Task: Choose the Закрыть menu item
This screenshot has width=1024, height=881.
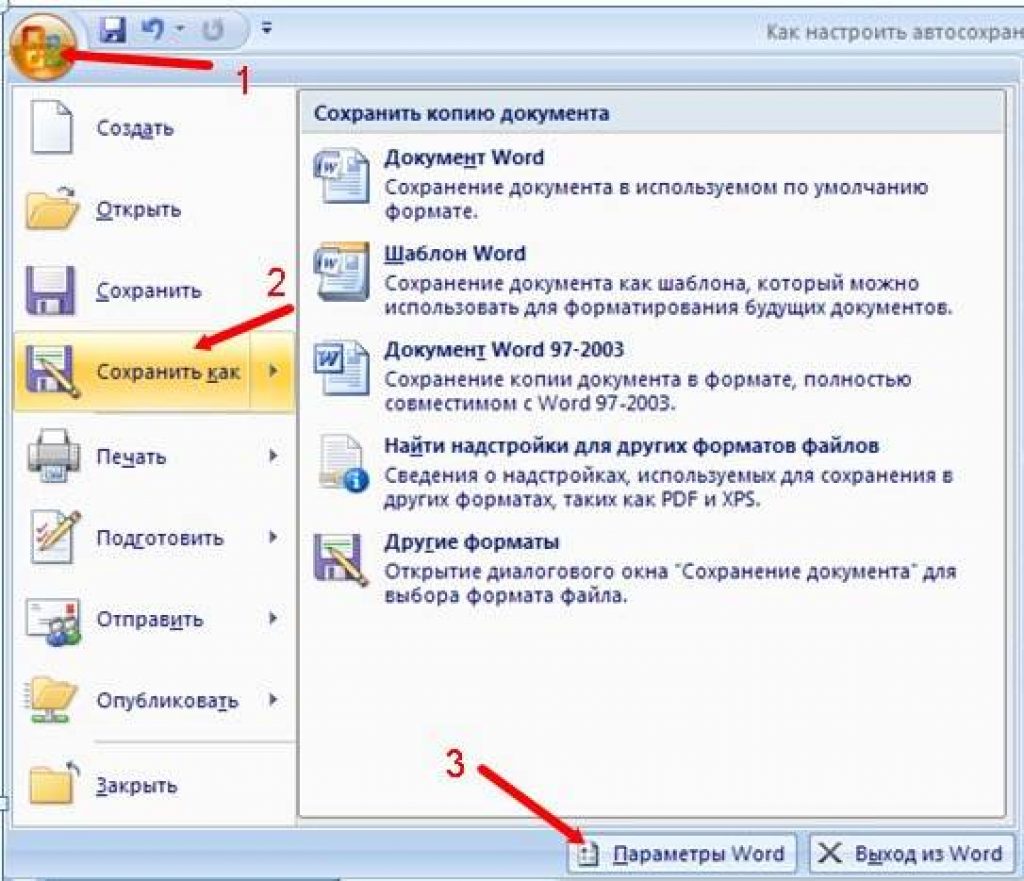Action: [x=153, y=784]
